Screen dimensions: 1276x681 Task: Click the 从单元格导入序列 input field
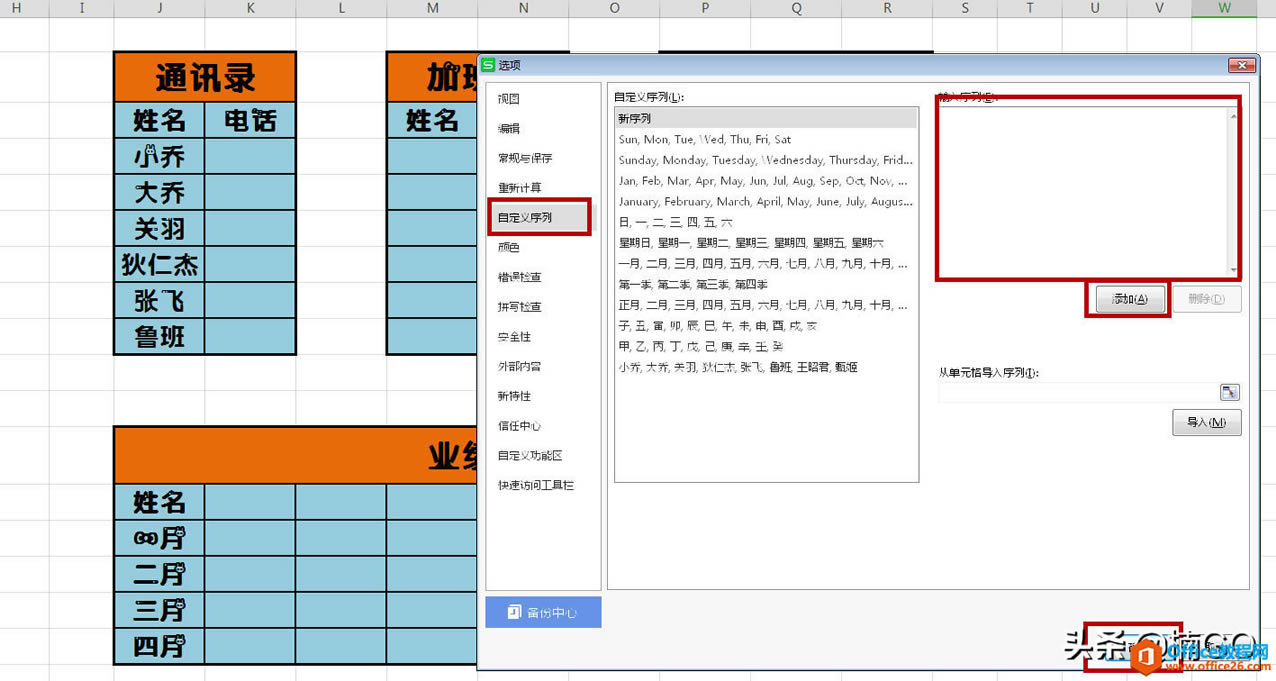pos(1078,393)
